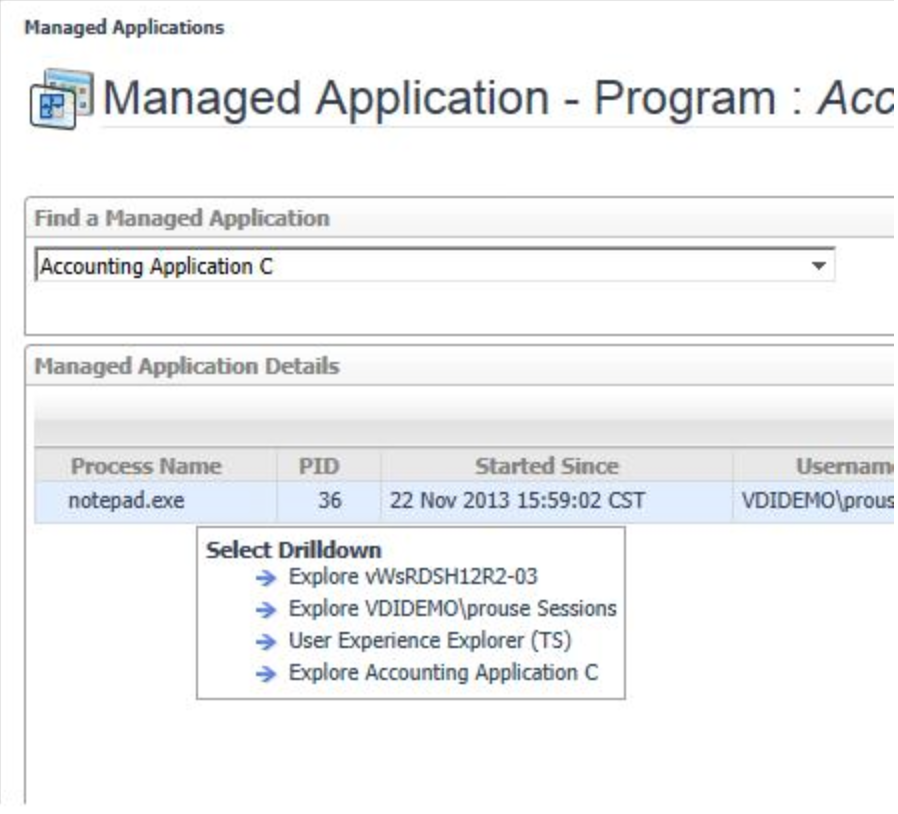Screen dimensions: 898x814
Task: Click the PID value 36 cell
Action: pos(329,501)
